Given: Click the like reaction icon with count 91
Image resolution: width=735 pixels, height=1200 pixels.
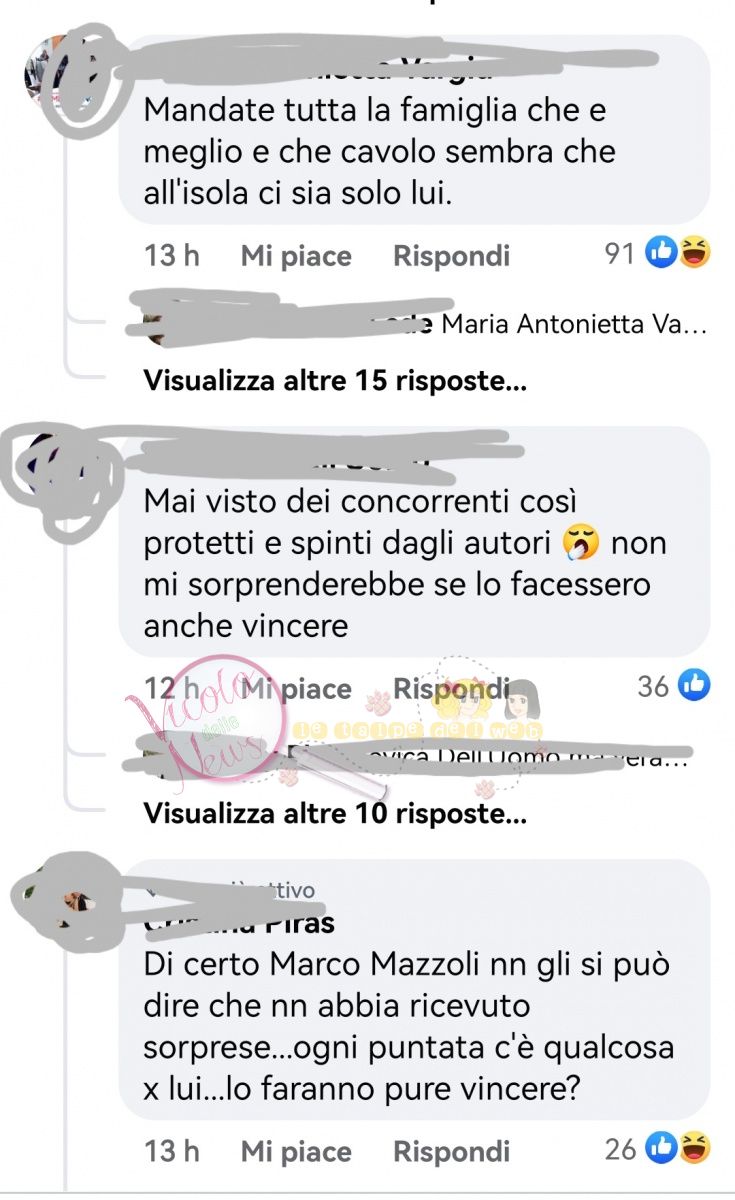Looking at the screenshot, I should click(661, 254).
